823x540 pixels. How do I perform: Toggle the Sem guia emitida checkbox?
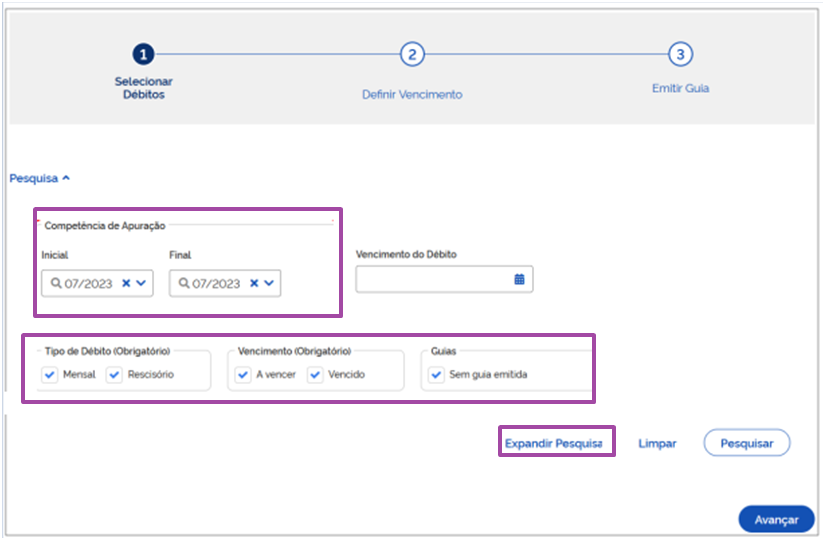tap(436, 375)
